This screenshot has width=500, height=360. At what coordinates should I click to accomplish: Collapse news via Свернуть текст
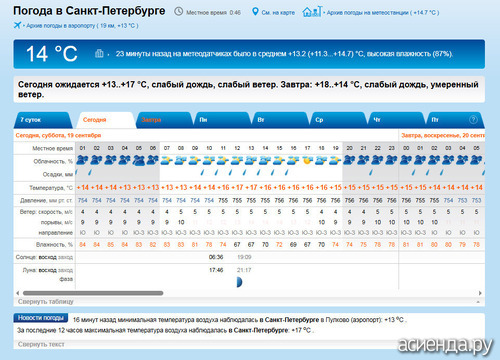(41, 344)
